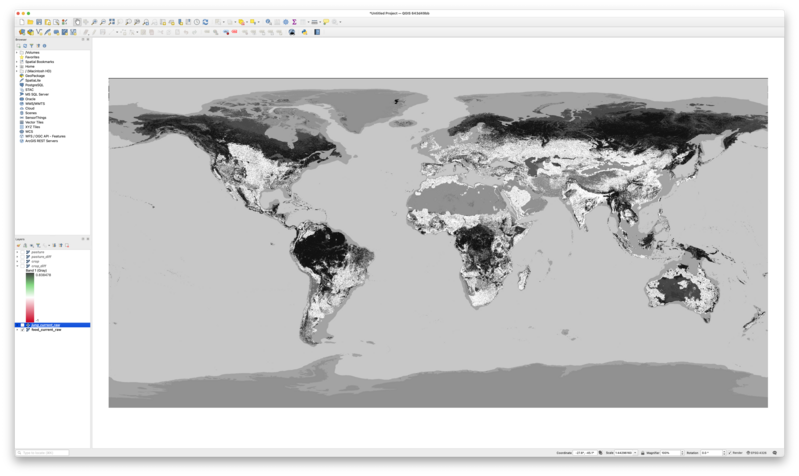Open the Statistical Summary sigma icon
This screenshot has height=476, width=799.
click(x=294, y=21)
